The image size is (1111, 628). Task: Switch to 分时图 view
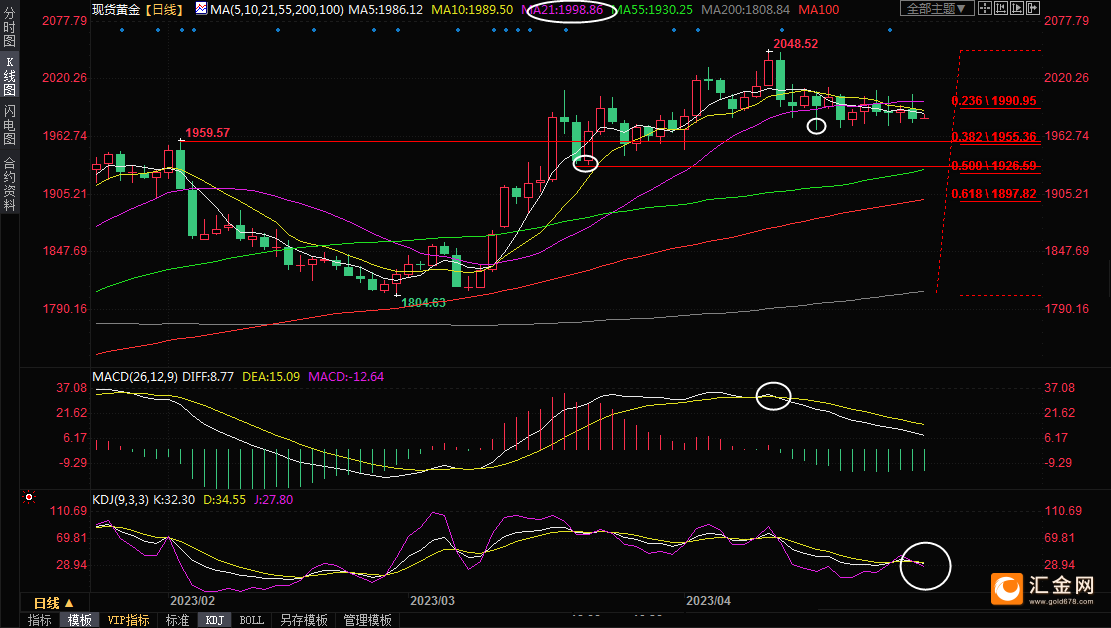click(9, 26)
